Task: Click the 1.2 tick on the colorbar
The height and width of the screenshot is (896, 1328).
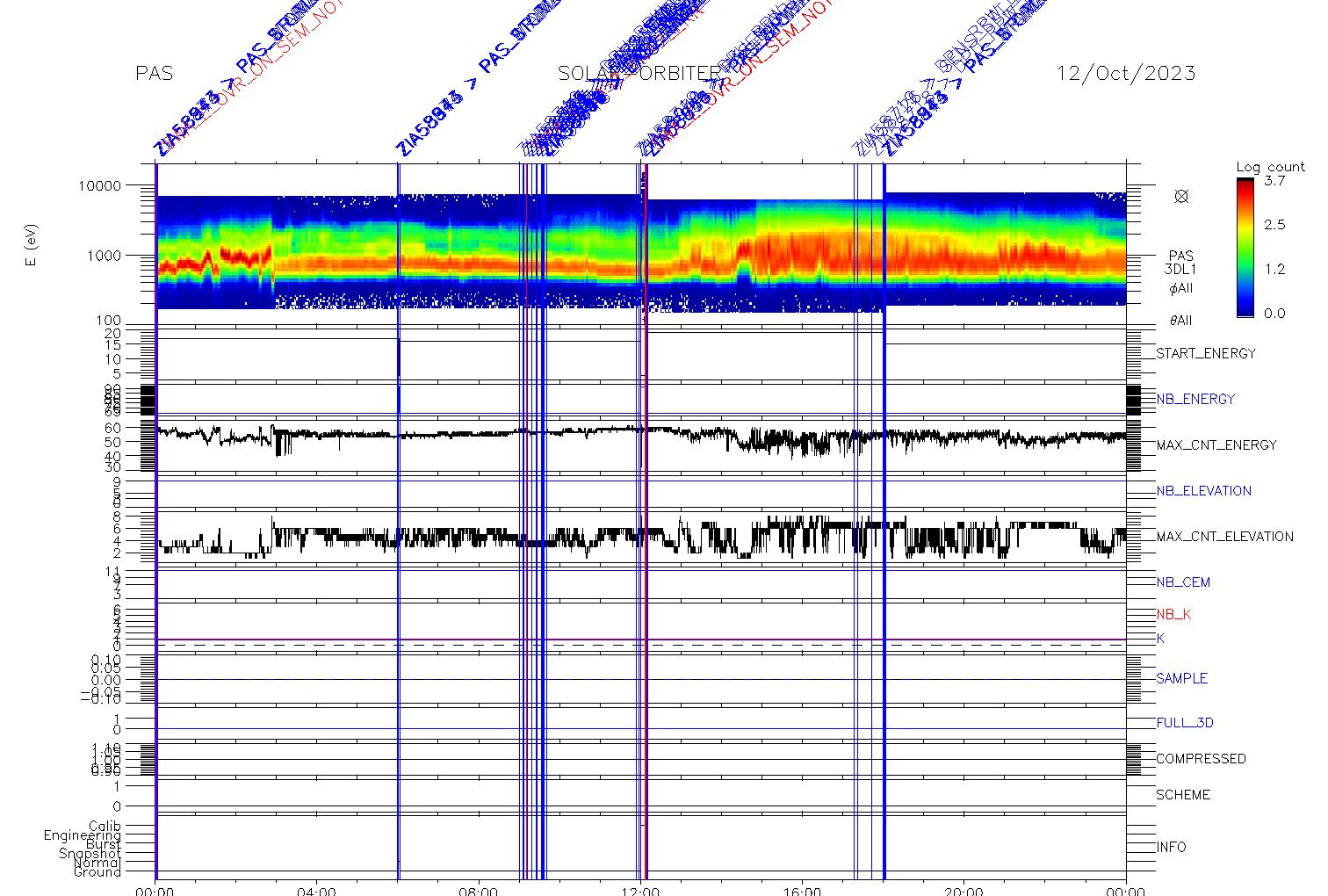Action: pyautogui.click(x=1274, y=269)
